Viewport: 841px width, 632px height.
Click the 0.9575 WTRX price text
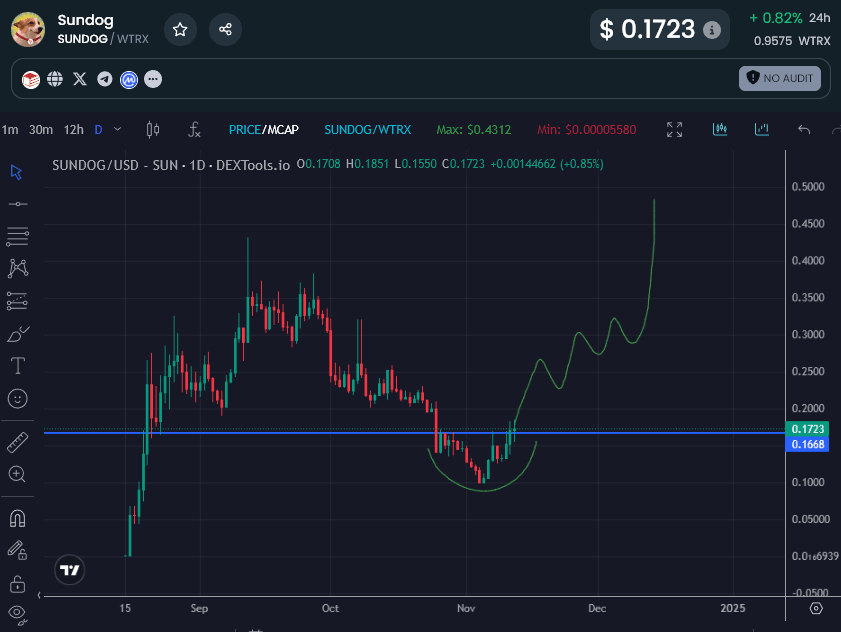tap(792, 41)
